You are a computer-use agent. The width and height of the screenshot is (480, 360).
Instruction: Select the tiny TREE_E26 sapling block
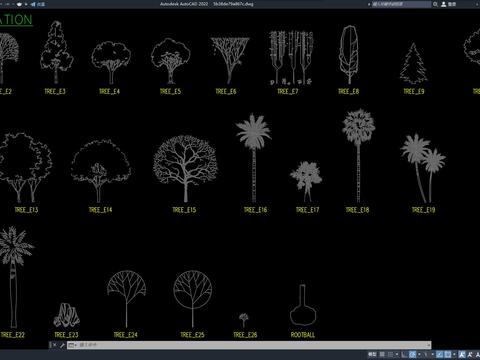point(244,320)
